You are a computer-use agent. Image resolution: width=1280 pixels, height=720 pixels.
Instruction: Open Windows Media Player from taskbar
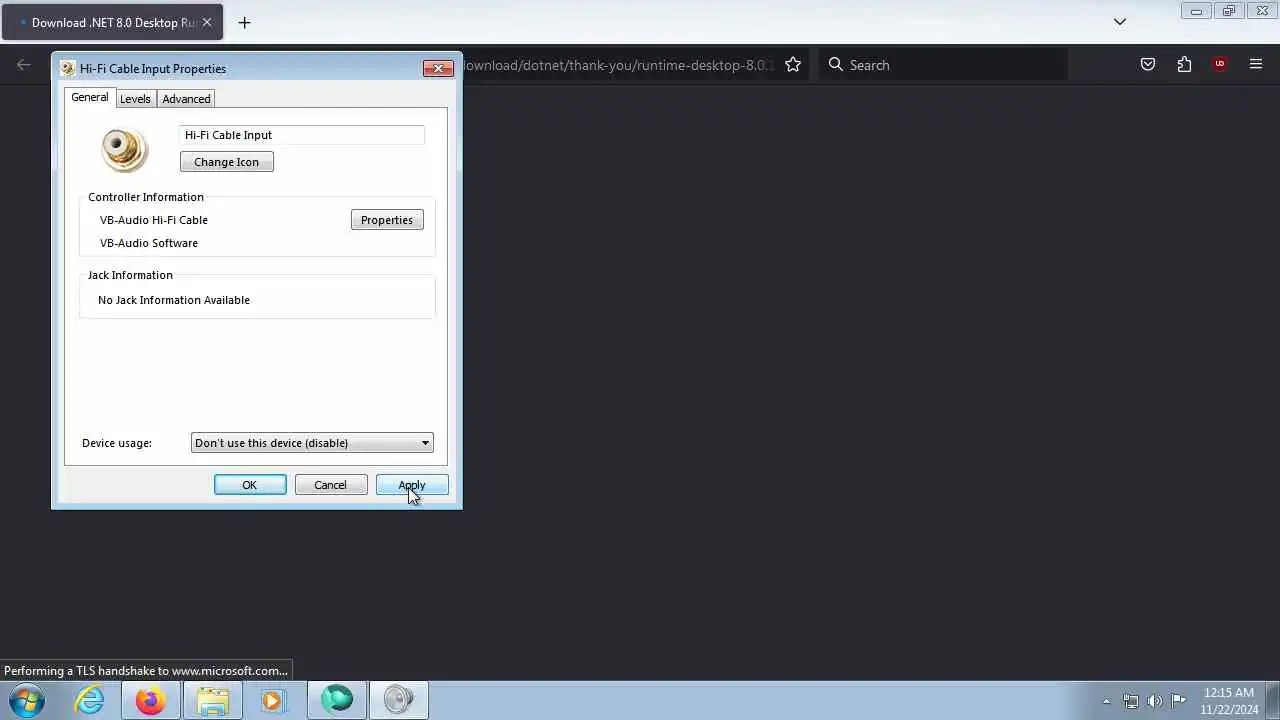tap(273, 700)
